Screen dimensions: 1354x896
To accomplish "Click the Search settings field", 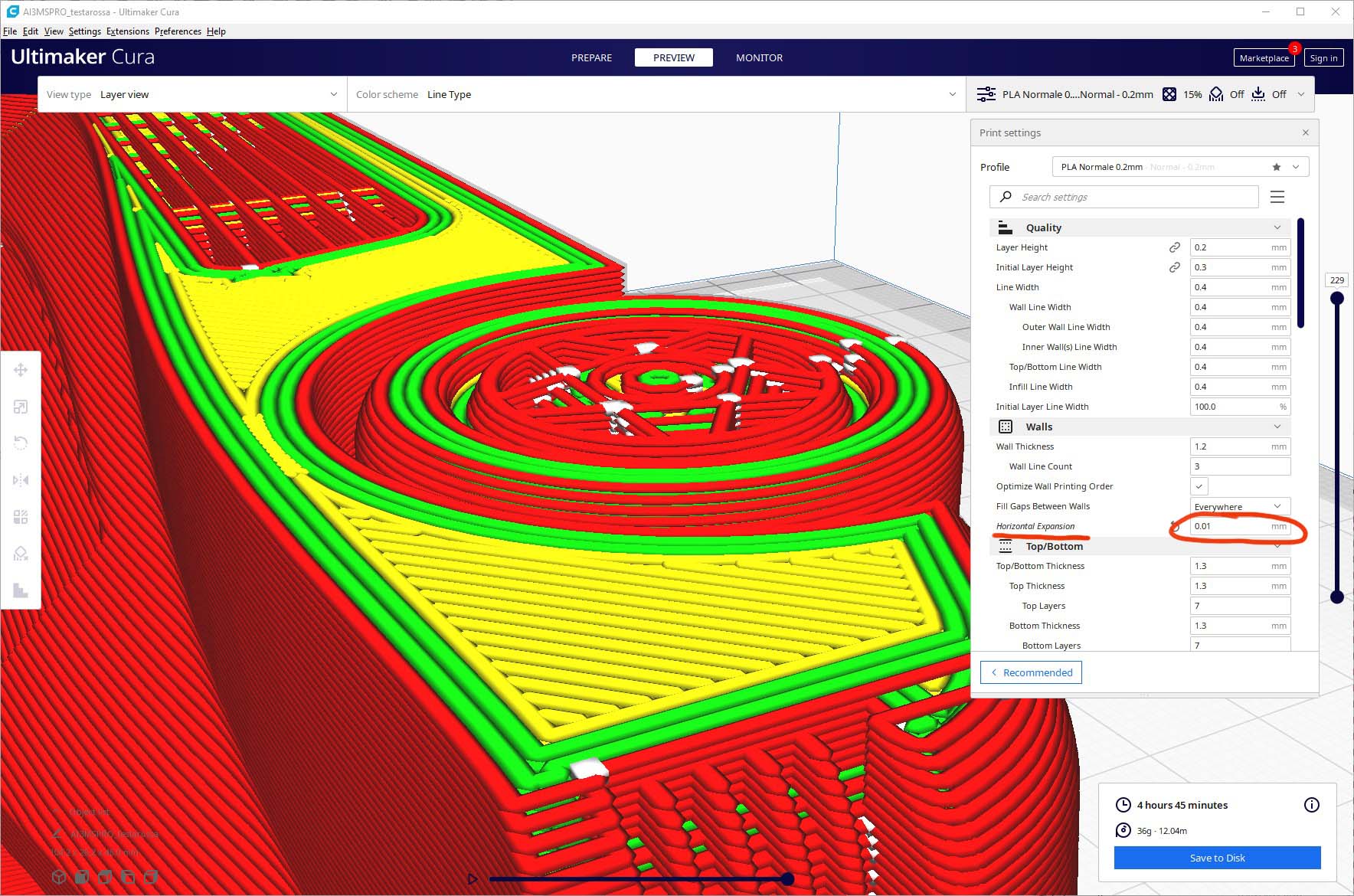I will [1123, 197].
